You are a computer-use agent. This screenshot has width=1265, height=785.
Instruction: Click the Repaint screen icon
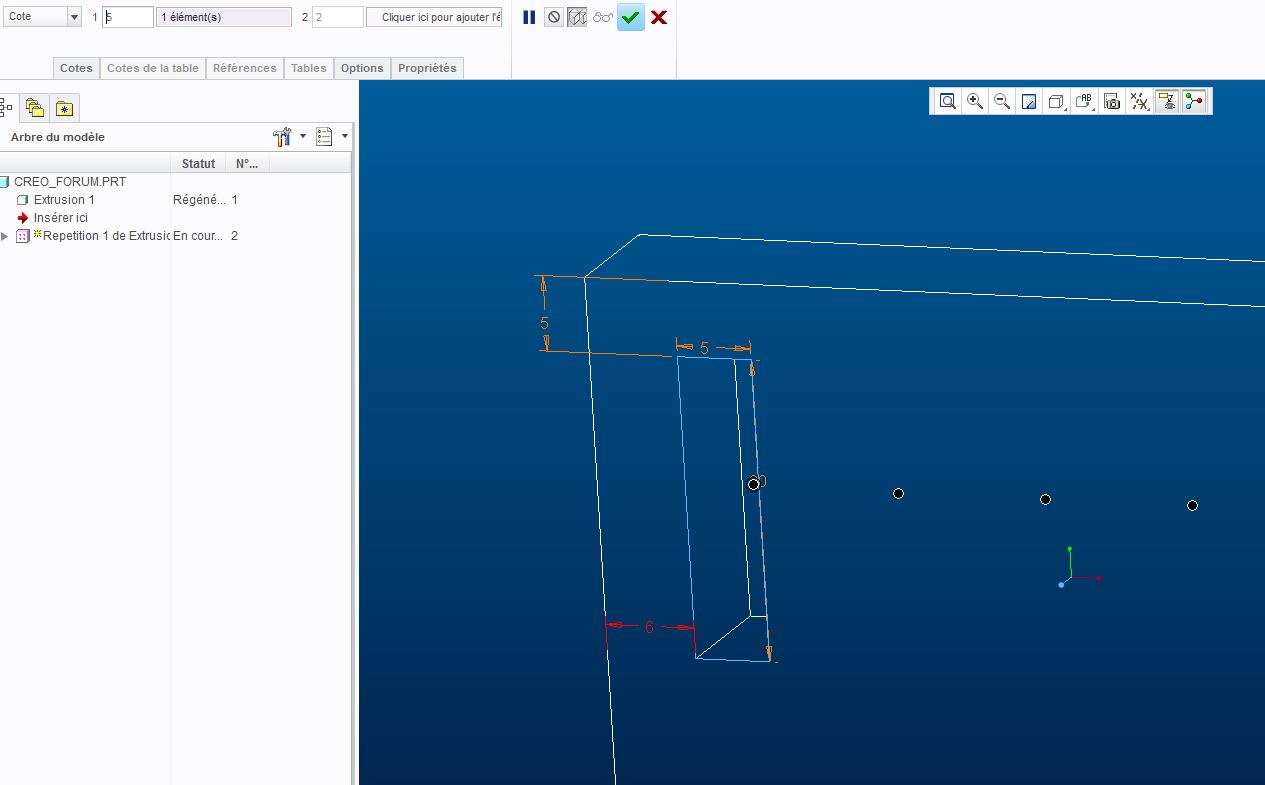click(1029, 101)
